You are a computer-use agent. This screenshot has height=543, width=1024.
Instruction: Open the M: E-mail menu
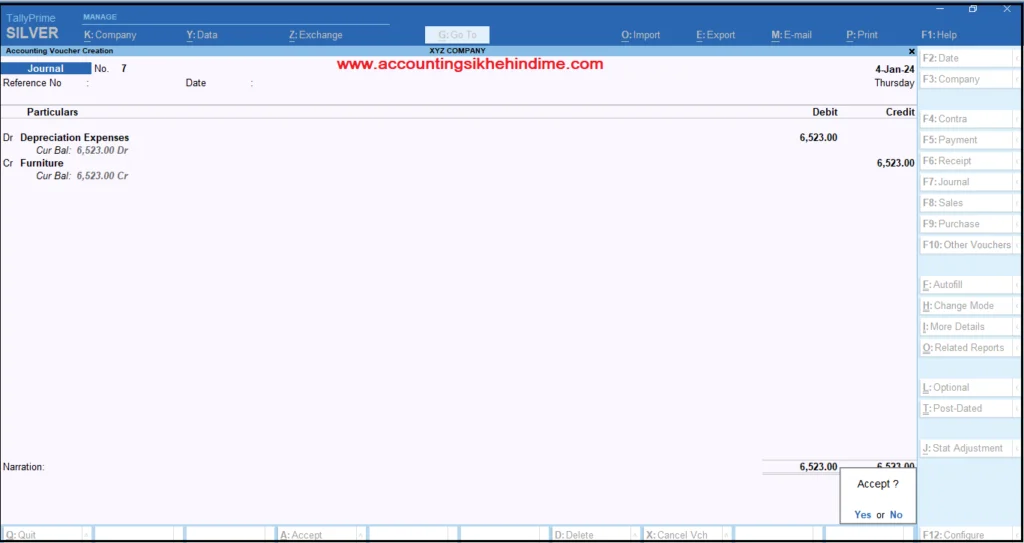coord(792,35)
